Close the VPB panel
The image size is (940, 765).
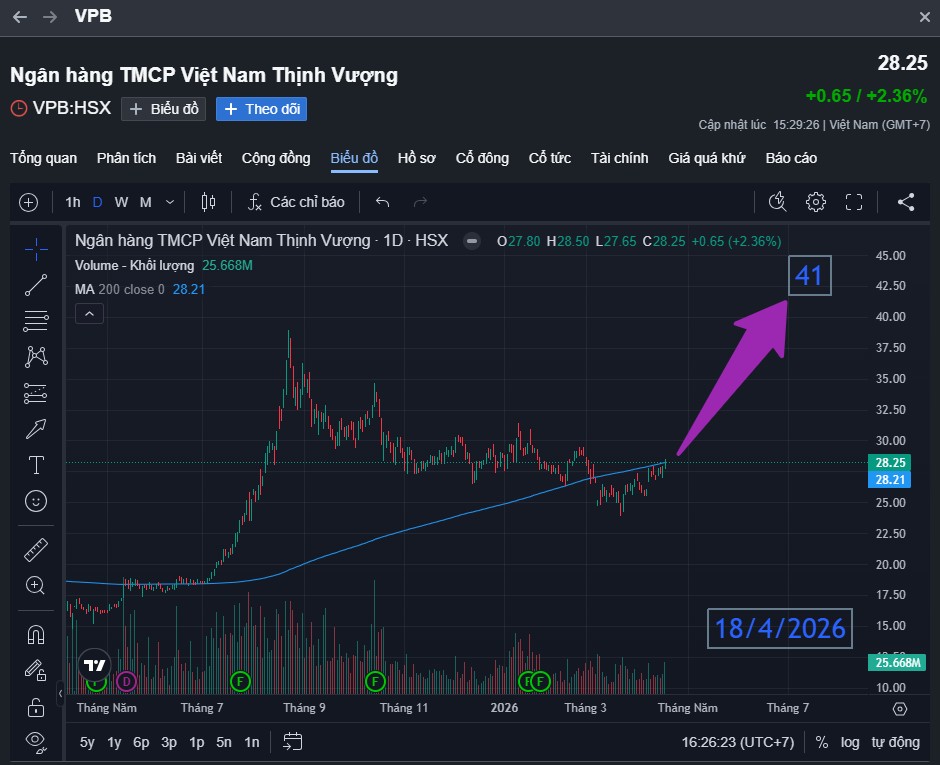click(x=925, y=17)
